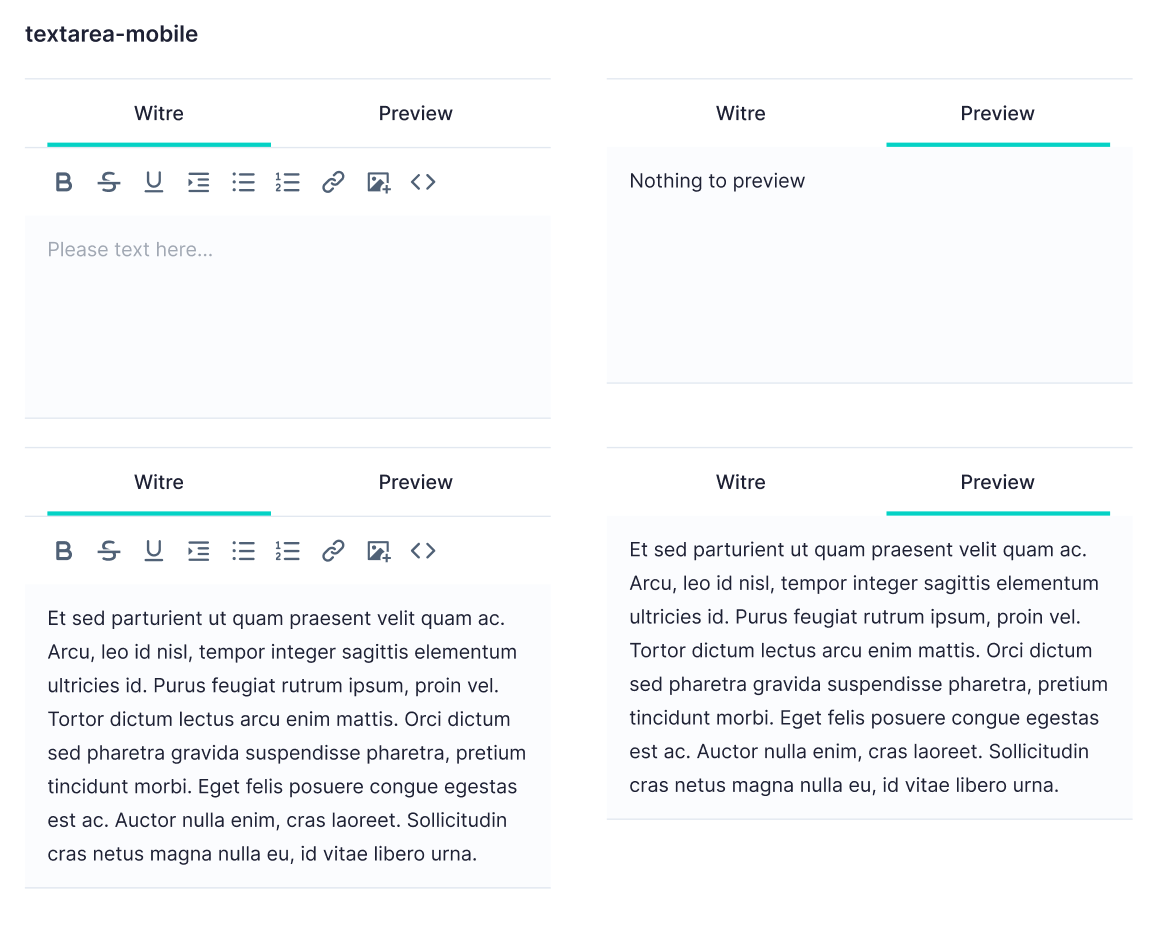Viewport: 1154px width, 950px height.
Task: Create a bullet list in the top editor
Action: coord(243,181)
